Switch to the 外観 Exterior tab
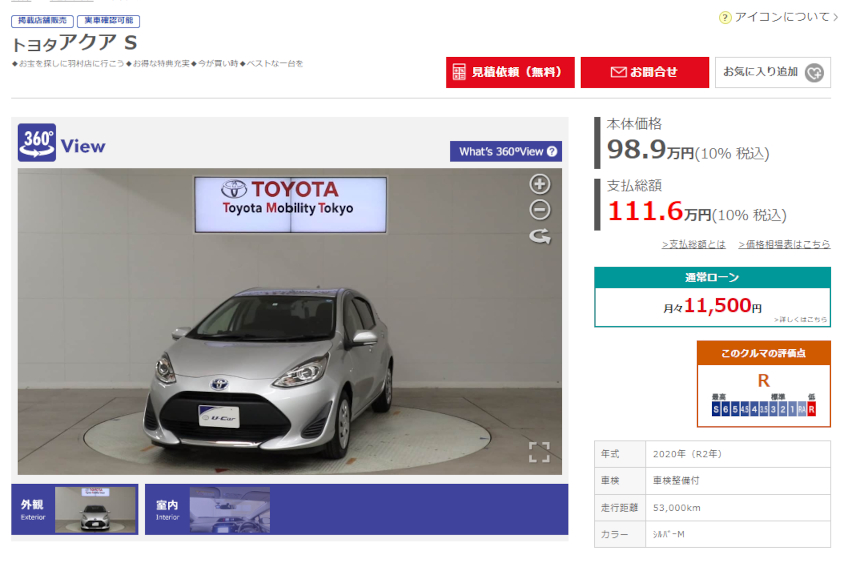This screenshot has height=563, width=844. pos(75,510)
